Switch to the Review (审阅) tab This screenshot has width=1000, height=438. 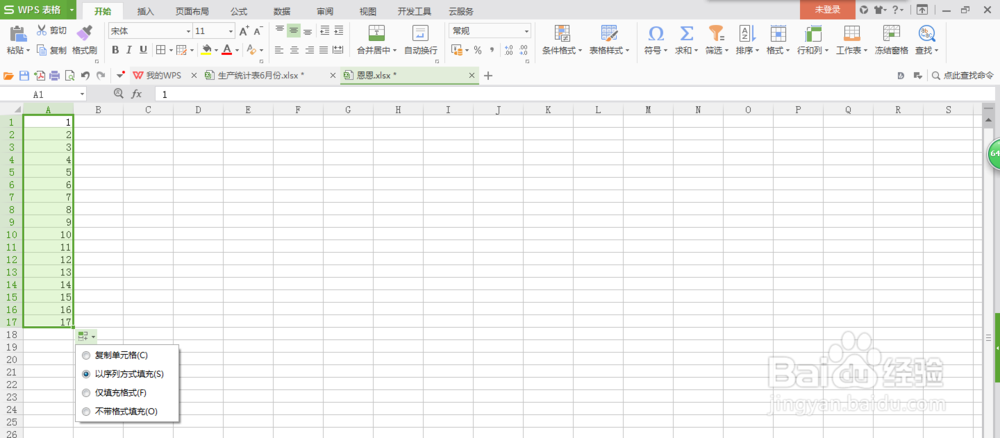(325, 11)
